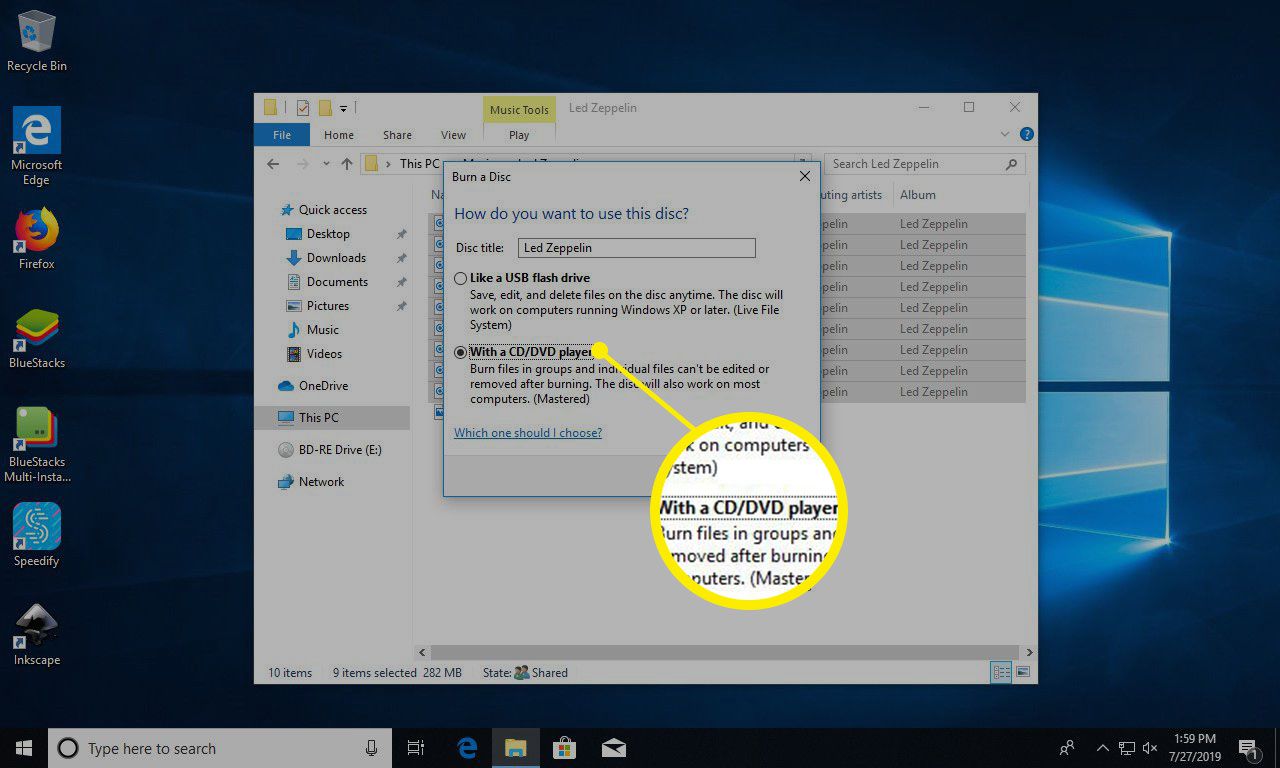
Task: Click the File Explorer taskbar icon
Action: pyautogui.click(x=515, y=748)
